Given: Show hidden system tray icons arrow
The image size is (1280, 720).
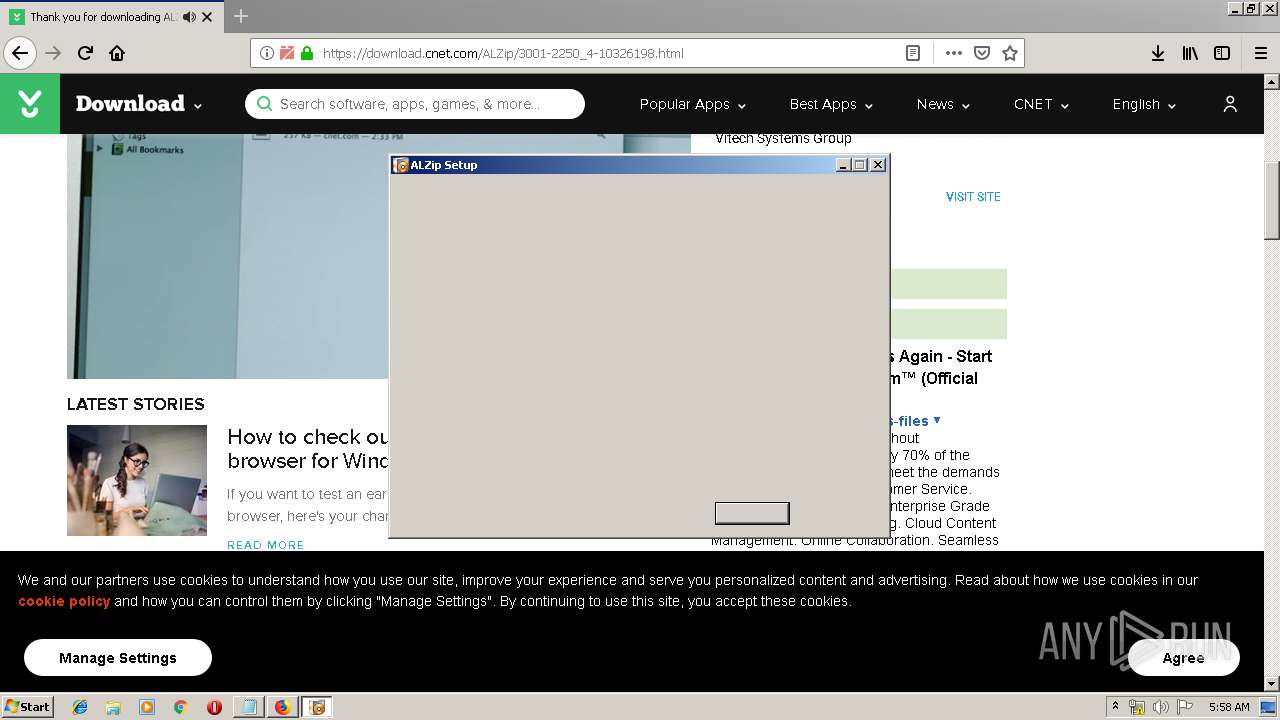Looking at the screenshot, I should pos(1115,707).
